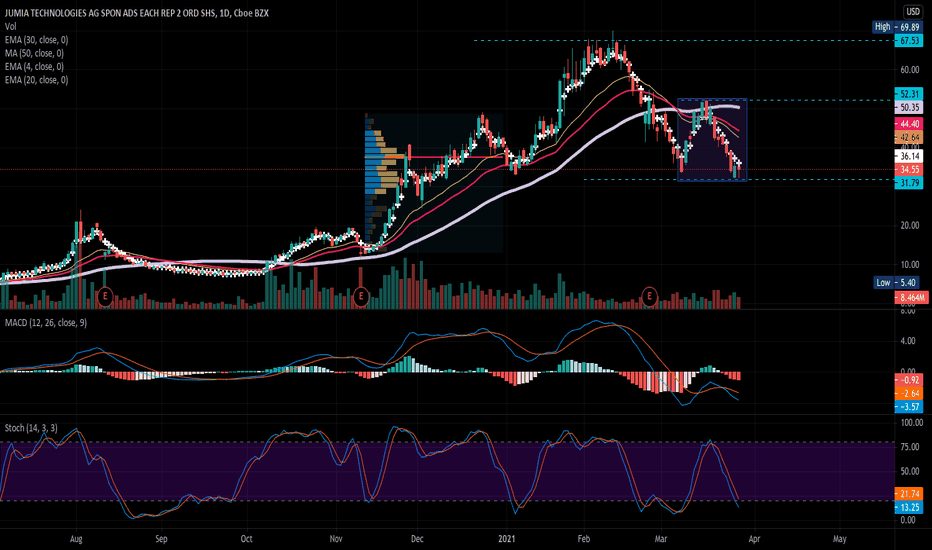The width and height of the screenshot is (932, 550).
Task: Click the May date on time axis
Action: pos(839,539)
